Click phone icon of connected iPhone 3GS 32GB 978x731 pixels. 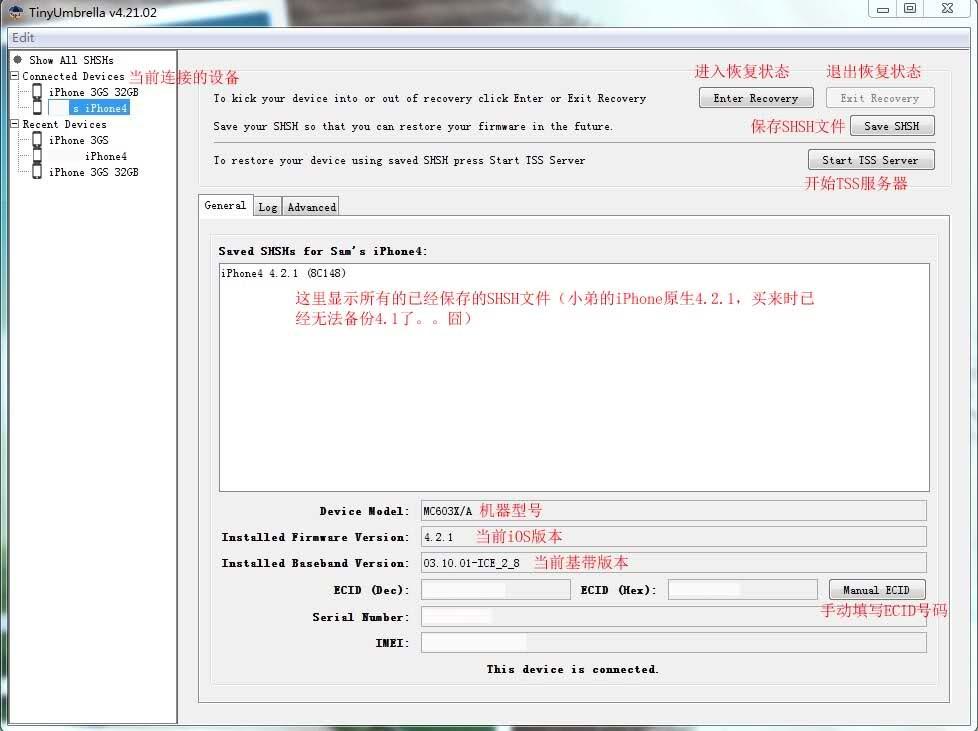pyautogui.click(x=37, y=92)
